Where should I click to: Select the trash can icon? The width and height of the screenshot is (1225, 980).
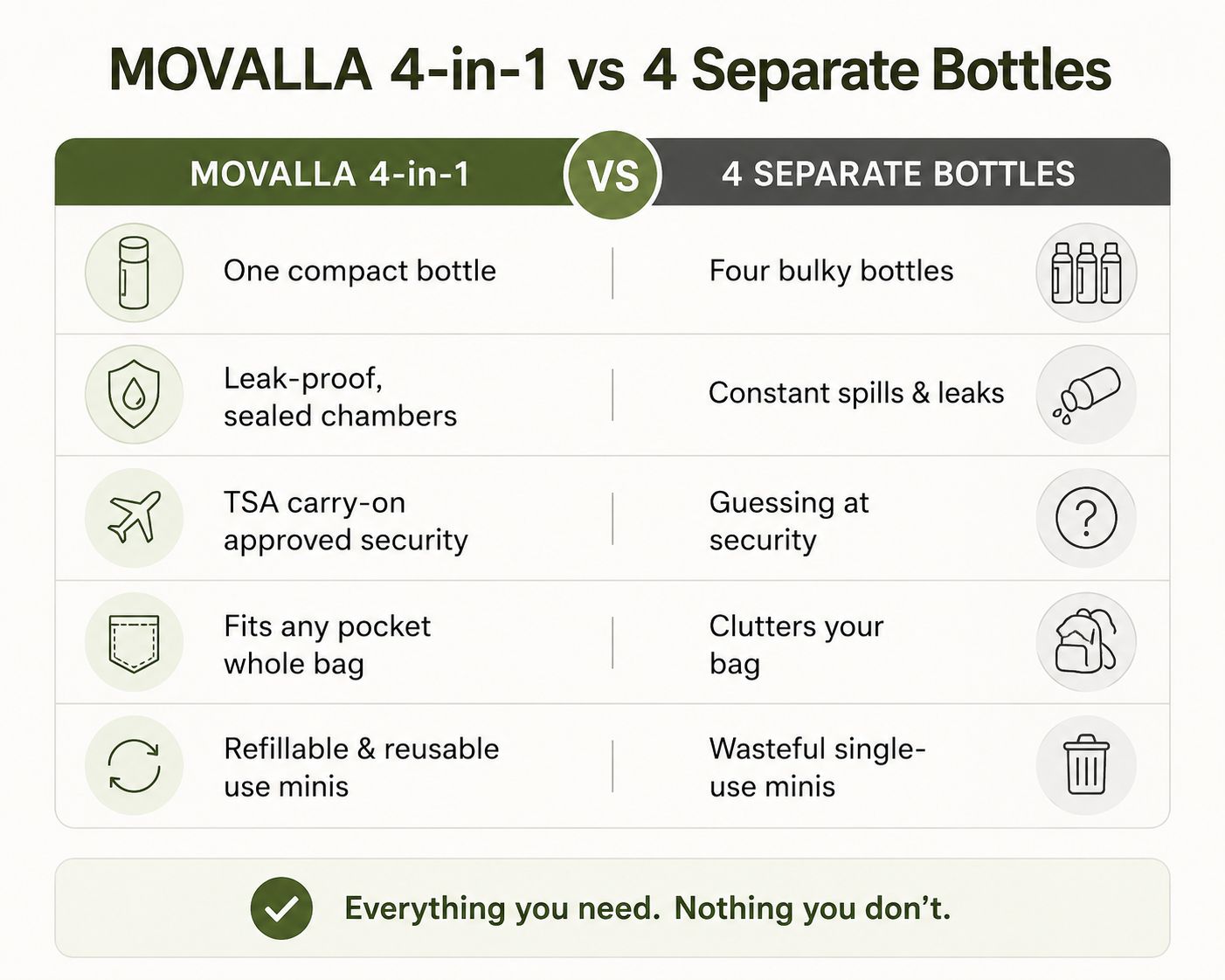[1086, 765]
